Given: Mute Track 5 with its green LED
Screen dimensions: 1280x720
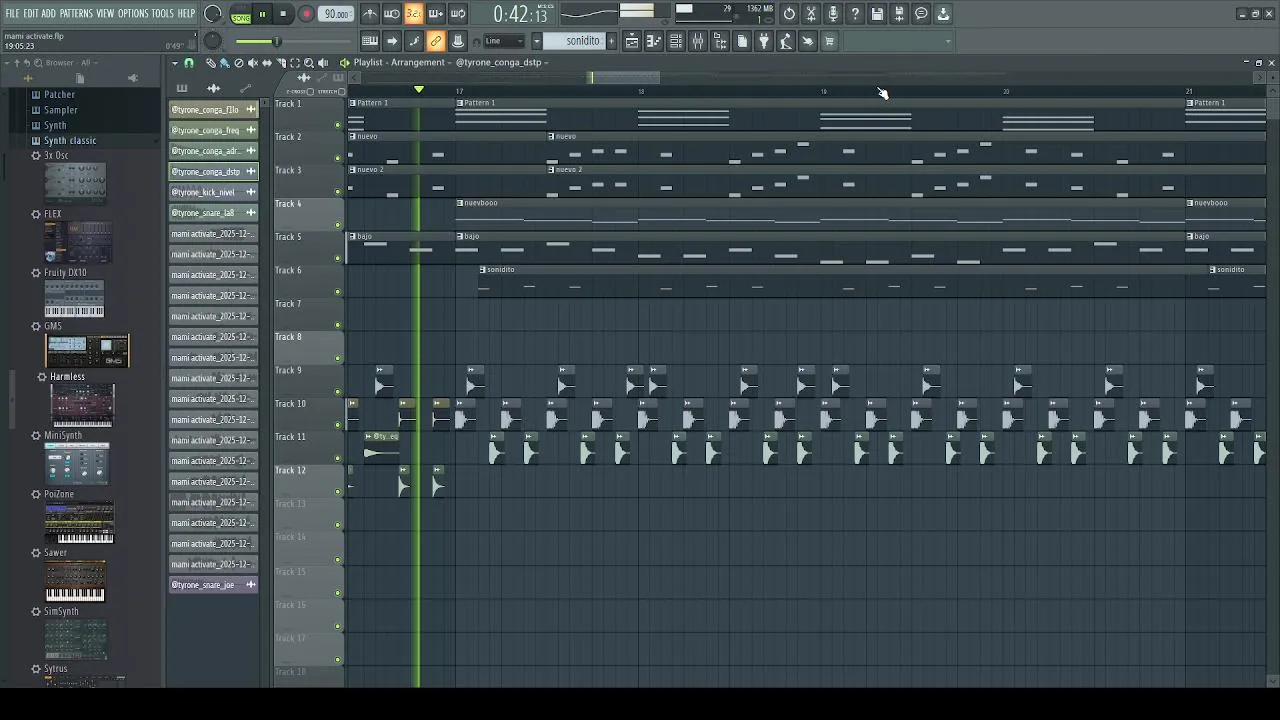Looking at the screenshot, I should [x=338, y=258].
